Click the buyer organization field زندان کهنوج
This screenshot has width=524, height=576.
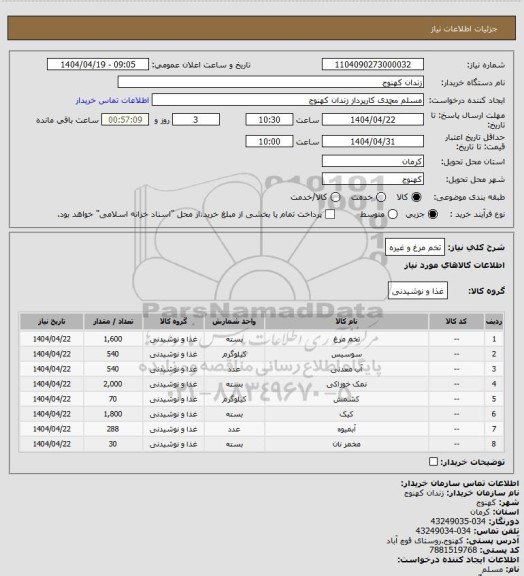pyautogui.click(x=270, y=82)
